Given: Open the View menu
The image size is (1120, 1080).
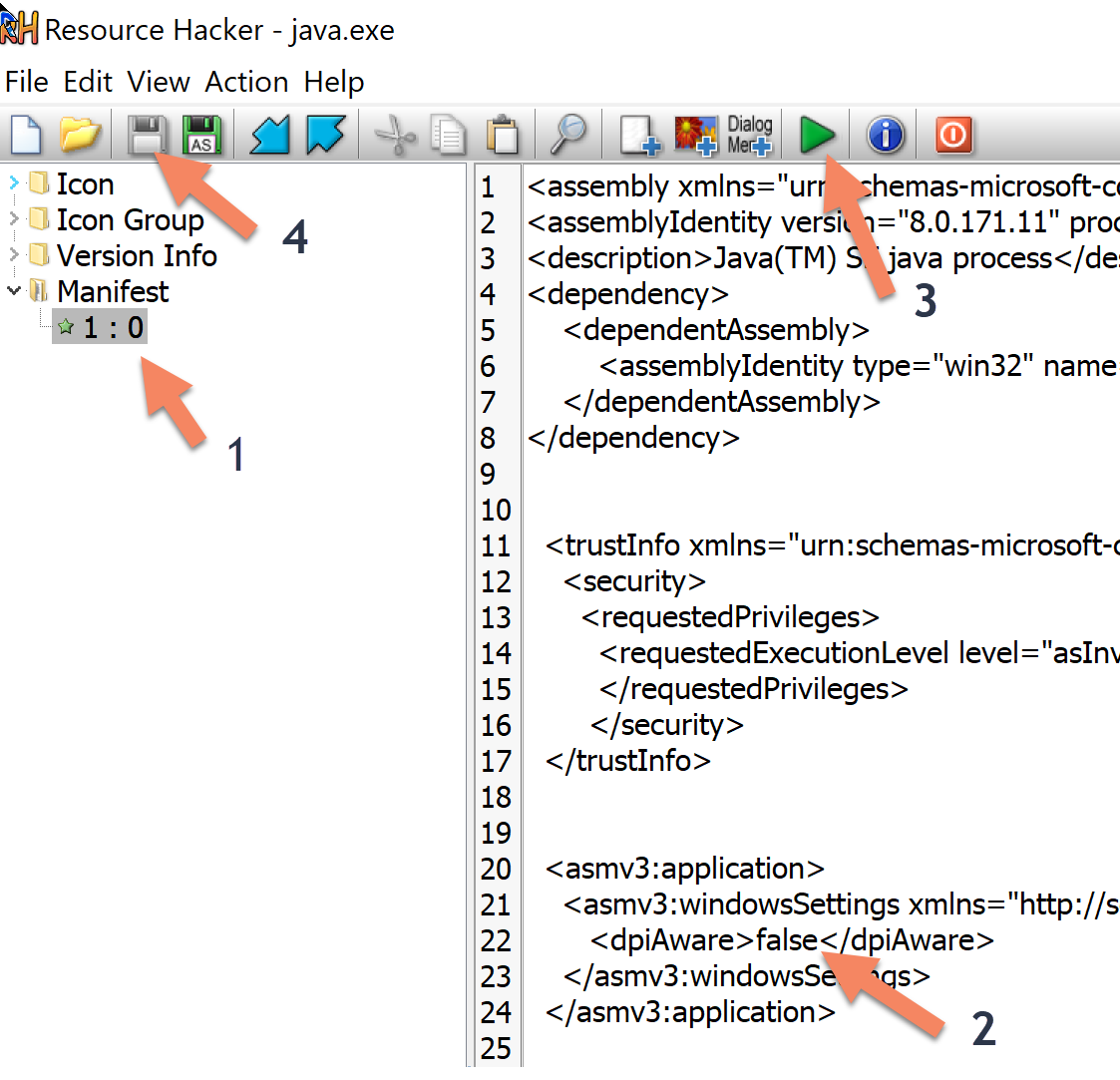Looking at the screenshot, I should point(158,82).
